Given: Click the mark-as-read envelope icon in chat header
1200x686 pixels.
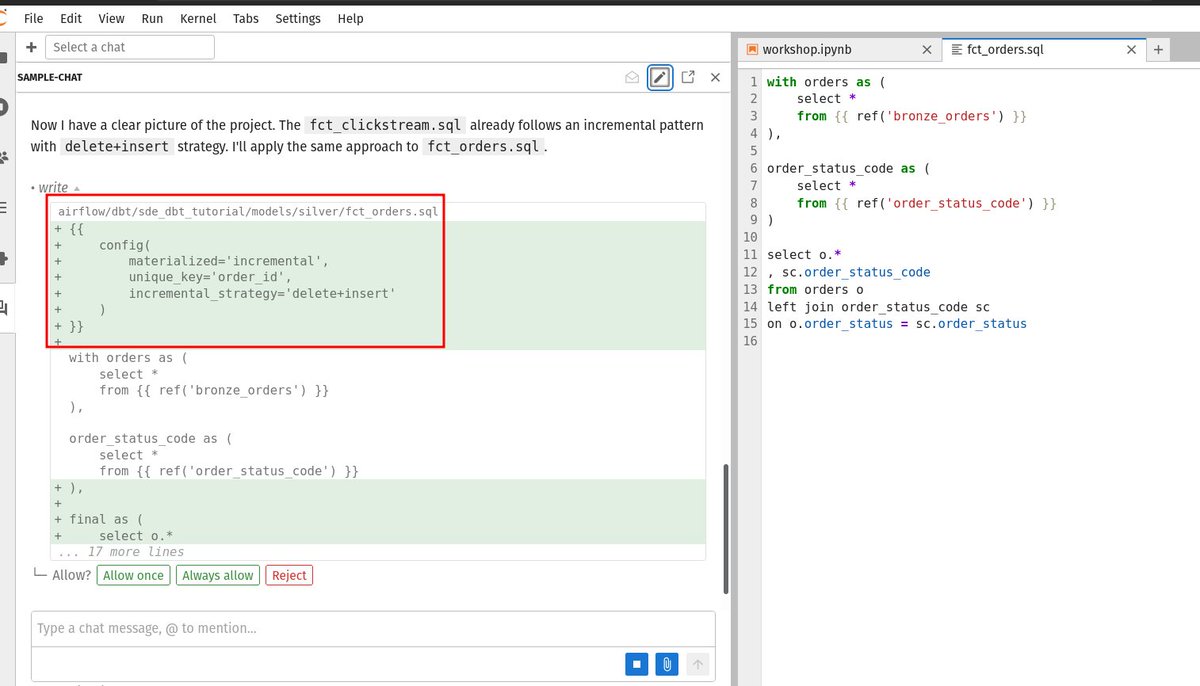Looking at the screenshot, I should pos(632,77).
